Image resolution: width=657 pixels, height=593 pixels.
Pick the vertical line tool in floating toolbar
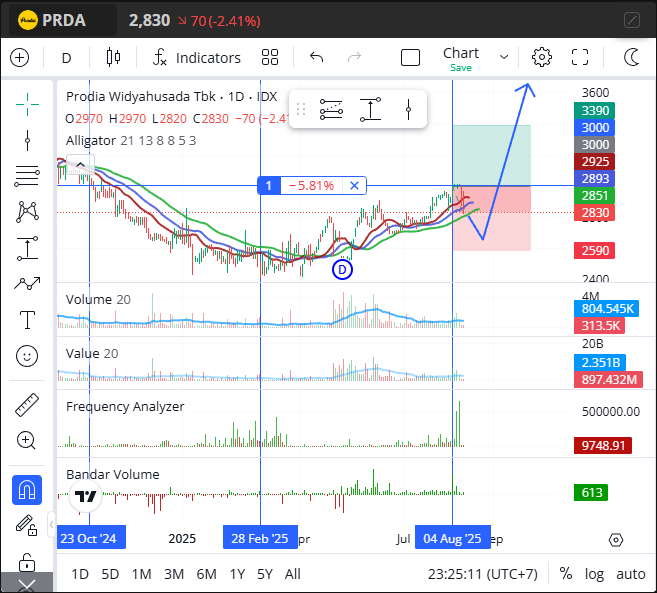(x=409, y=110)
